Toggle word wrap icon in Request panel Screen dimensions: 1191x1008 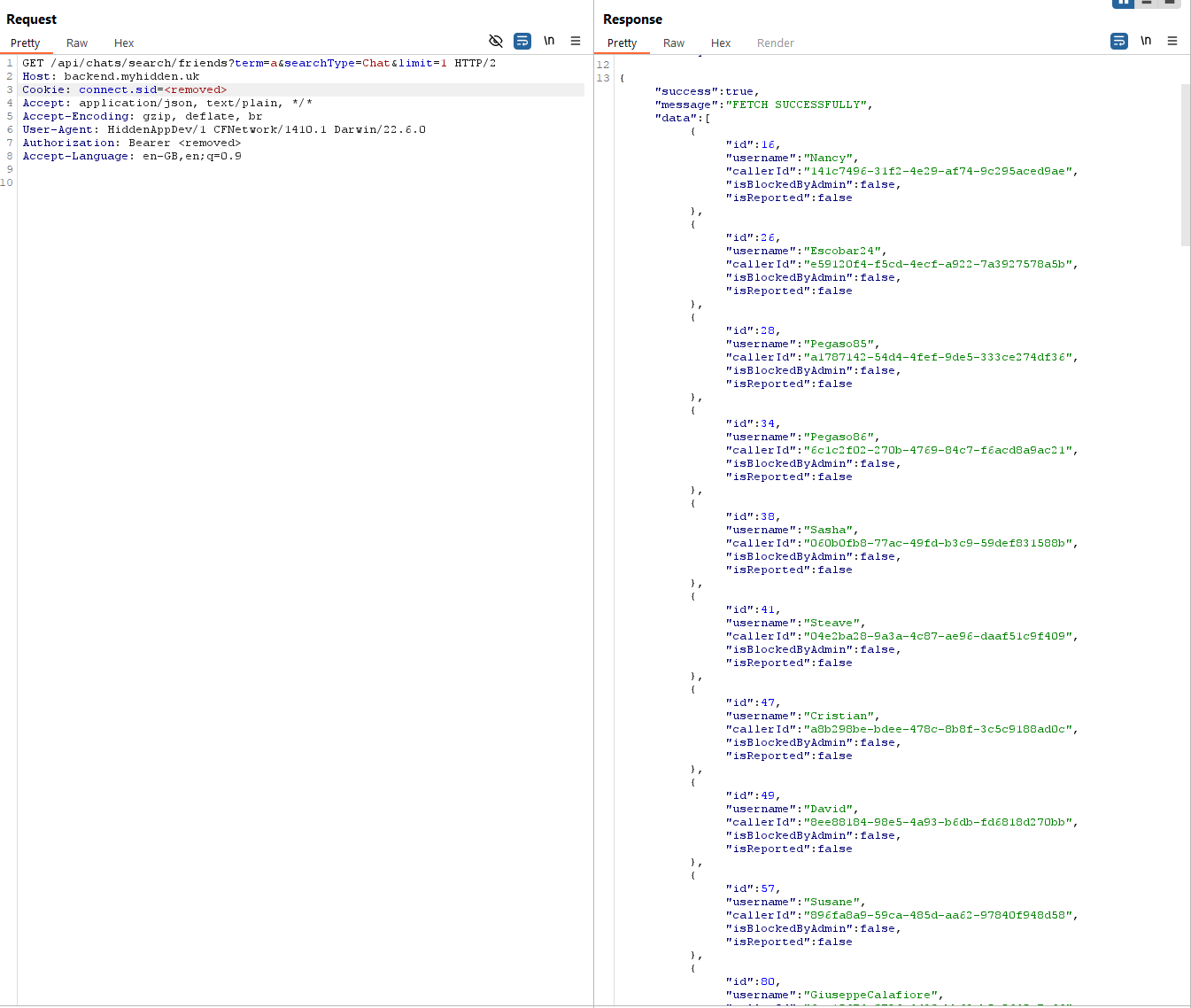coord(522,41)
